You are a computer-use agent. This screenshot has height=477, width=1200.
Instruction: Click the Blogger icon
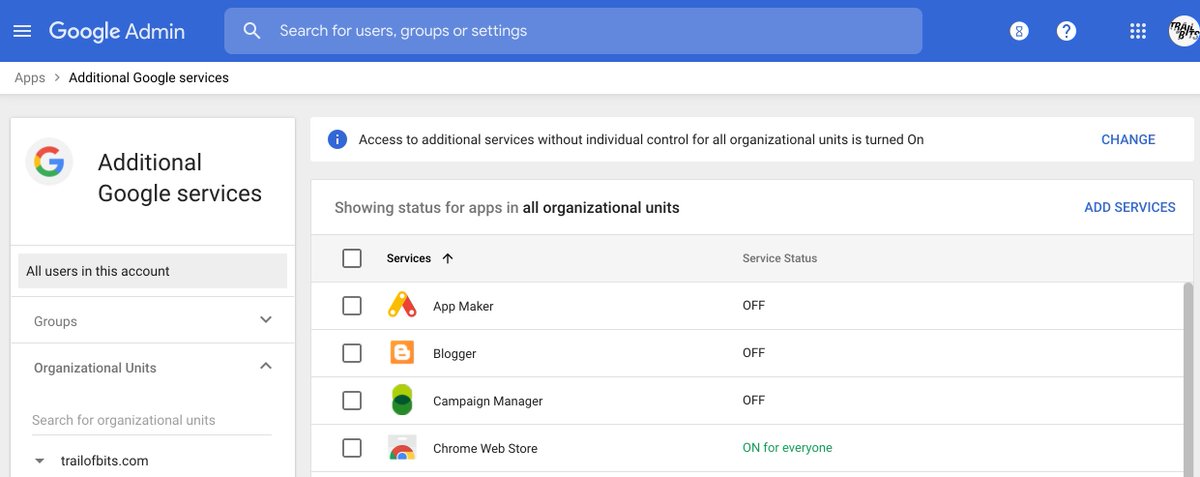[x=402, y=353]
